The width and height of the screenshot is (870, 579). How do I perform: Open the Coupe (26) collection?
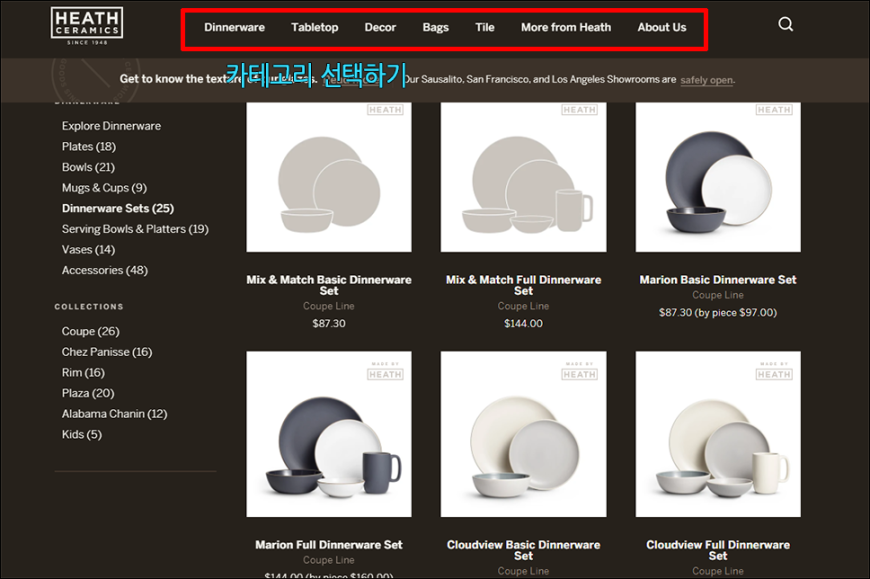click(90, 331)
